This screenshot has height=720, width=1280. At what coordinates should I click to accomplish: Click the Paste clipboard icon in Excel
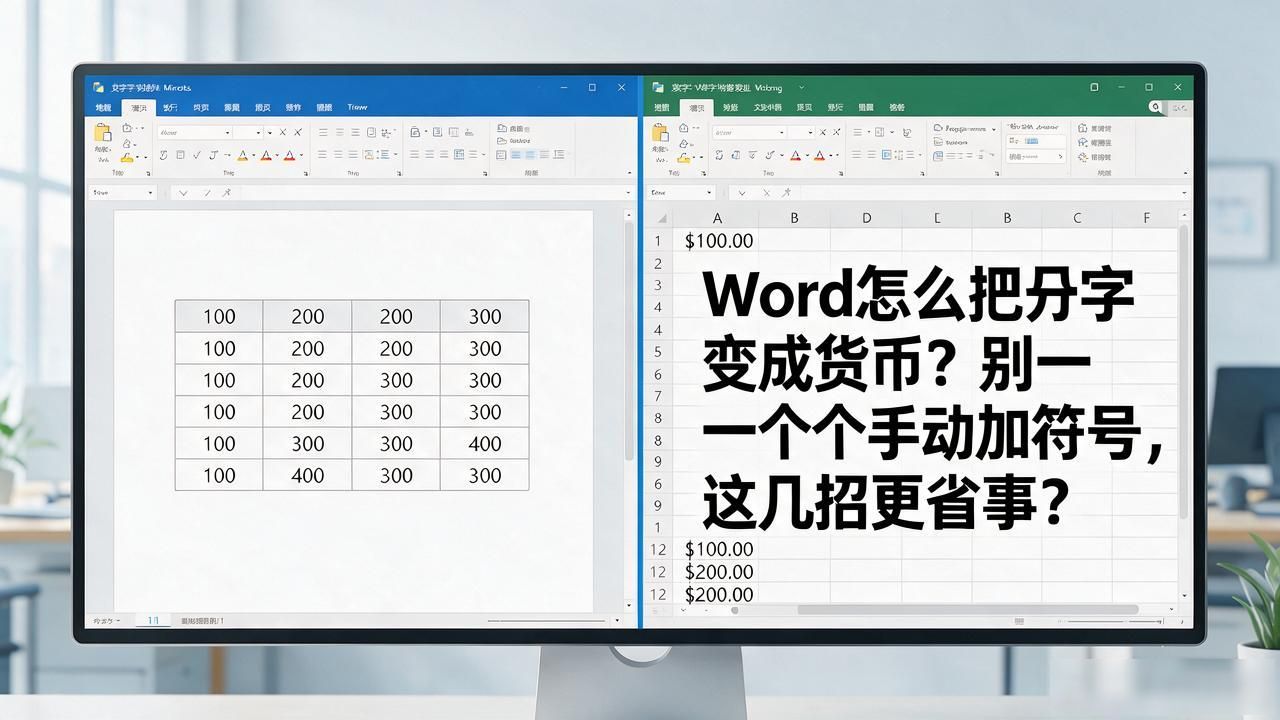coord(660,133)
